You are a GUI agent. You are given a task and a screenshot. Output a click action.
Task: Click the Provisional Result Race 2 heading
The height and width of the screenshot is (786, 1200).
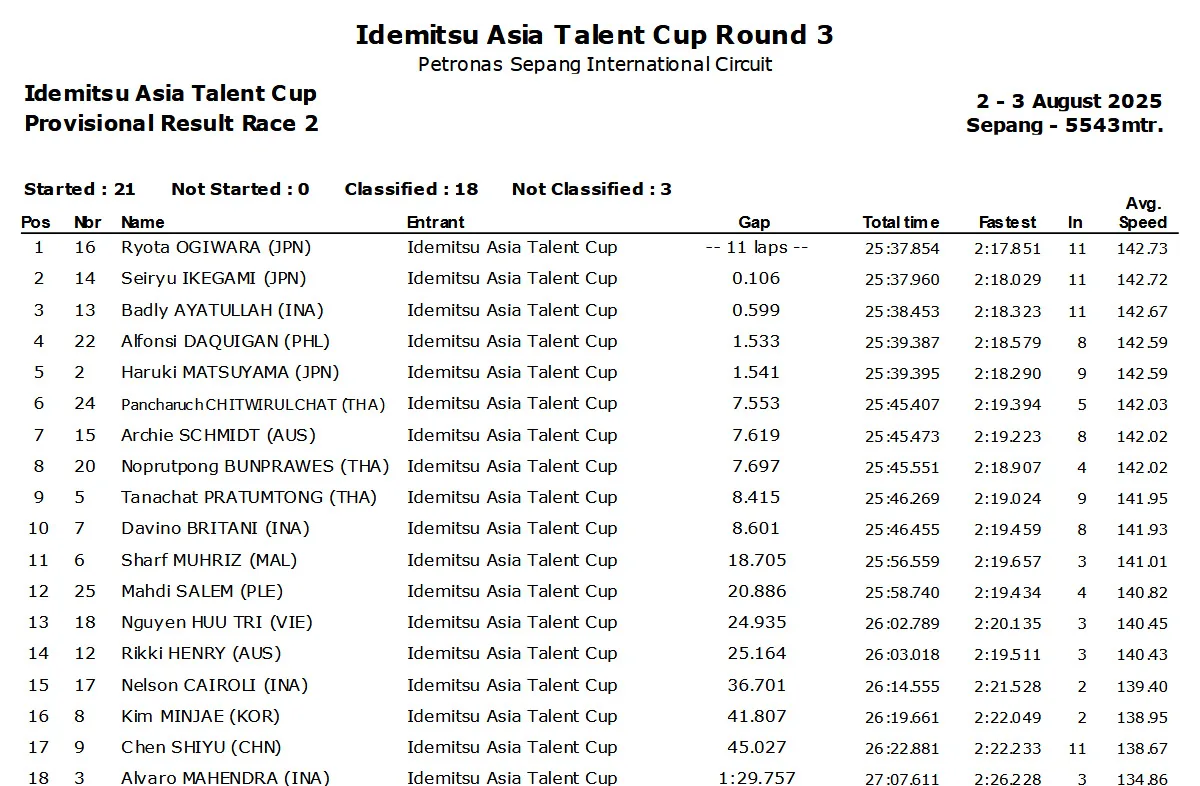click(x=171, y=124)
